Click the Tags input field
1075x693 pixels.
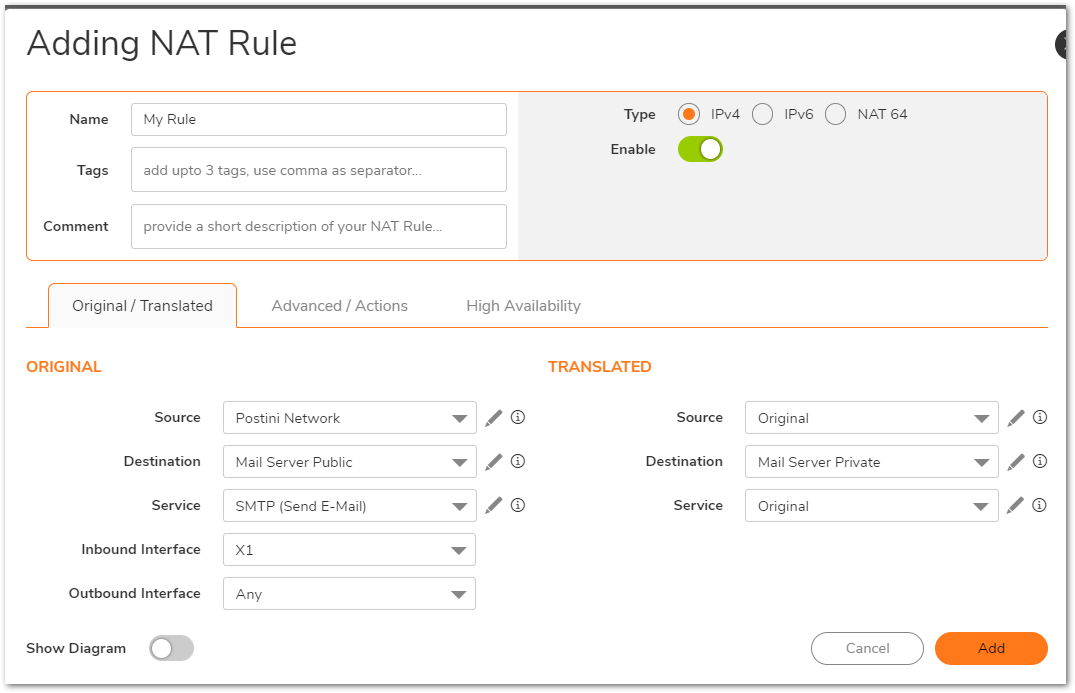tap(319, 170)
